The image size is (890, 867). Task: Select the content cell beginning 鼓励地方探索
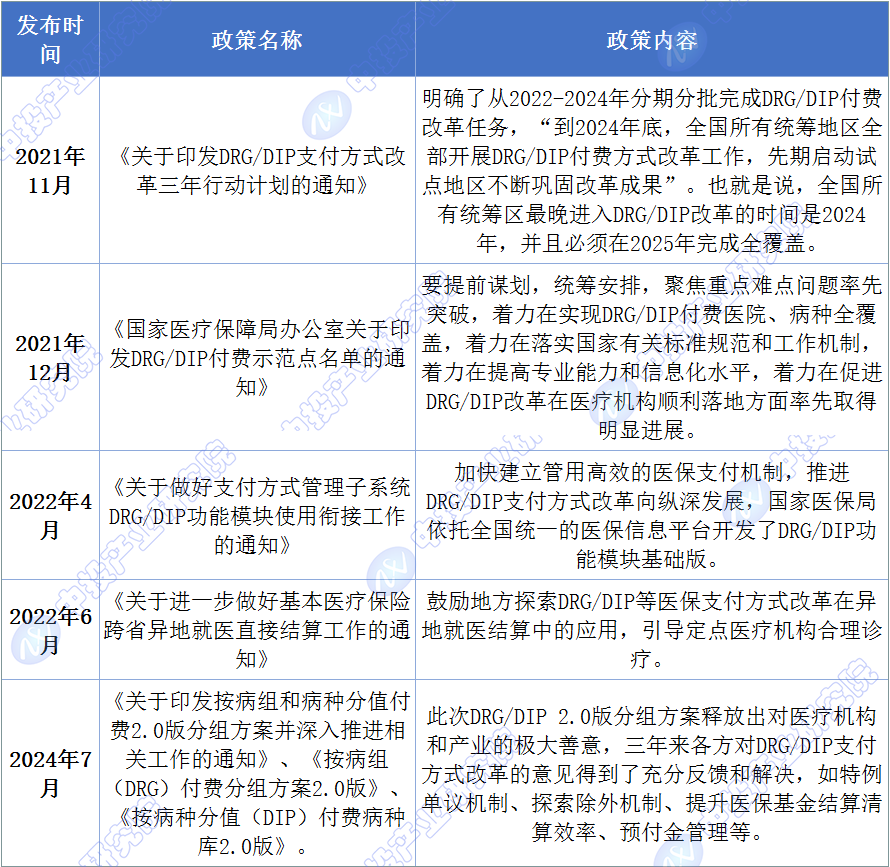click(652, 630)
